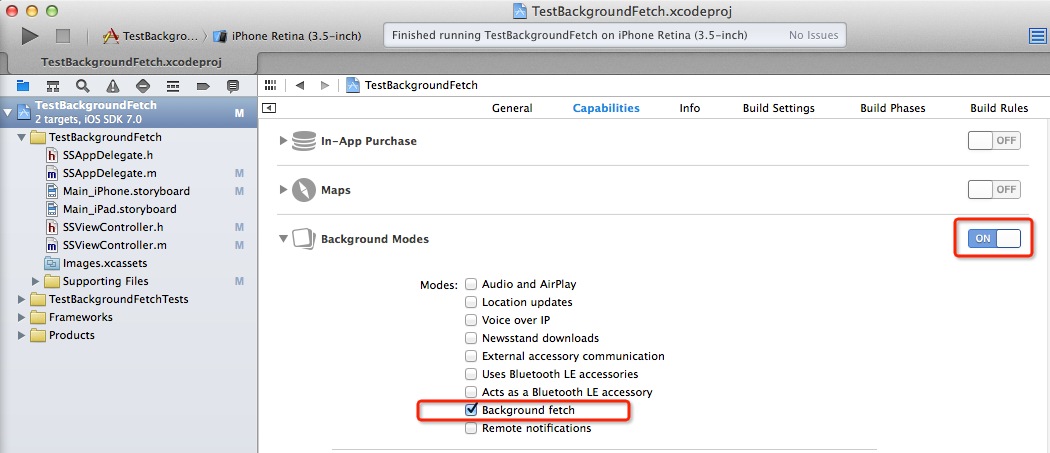Expand the Supporting Files folder
Viewport: 1050px width, 453px height.
coord(37,281)
